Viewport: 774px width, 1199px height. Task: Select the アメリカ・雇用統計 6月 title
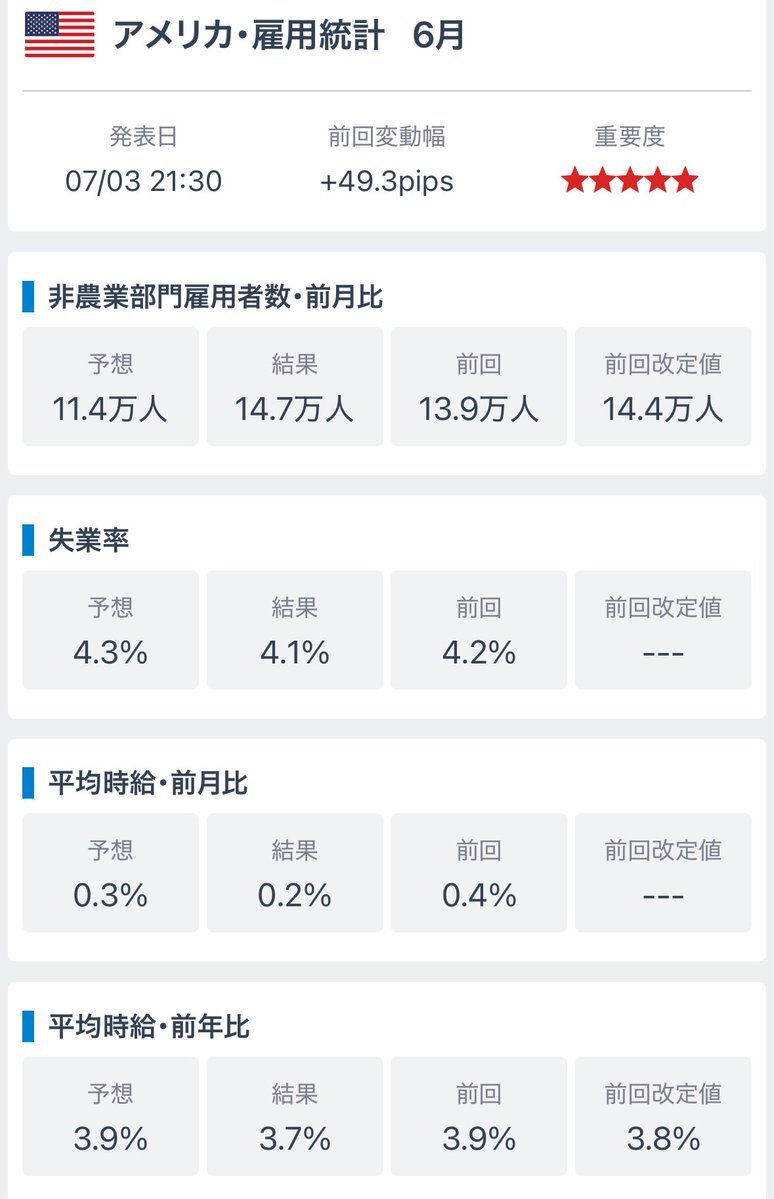point(288,35)
